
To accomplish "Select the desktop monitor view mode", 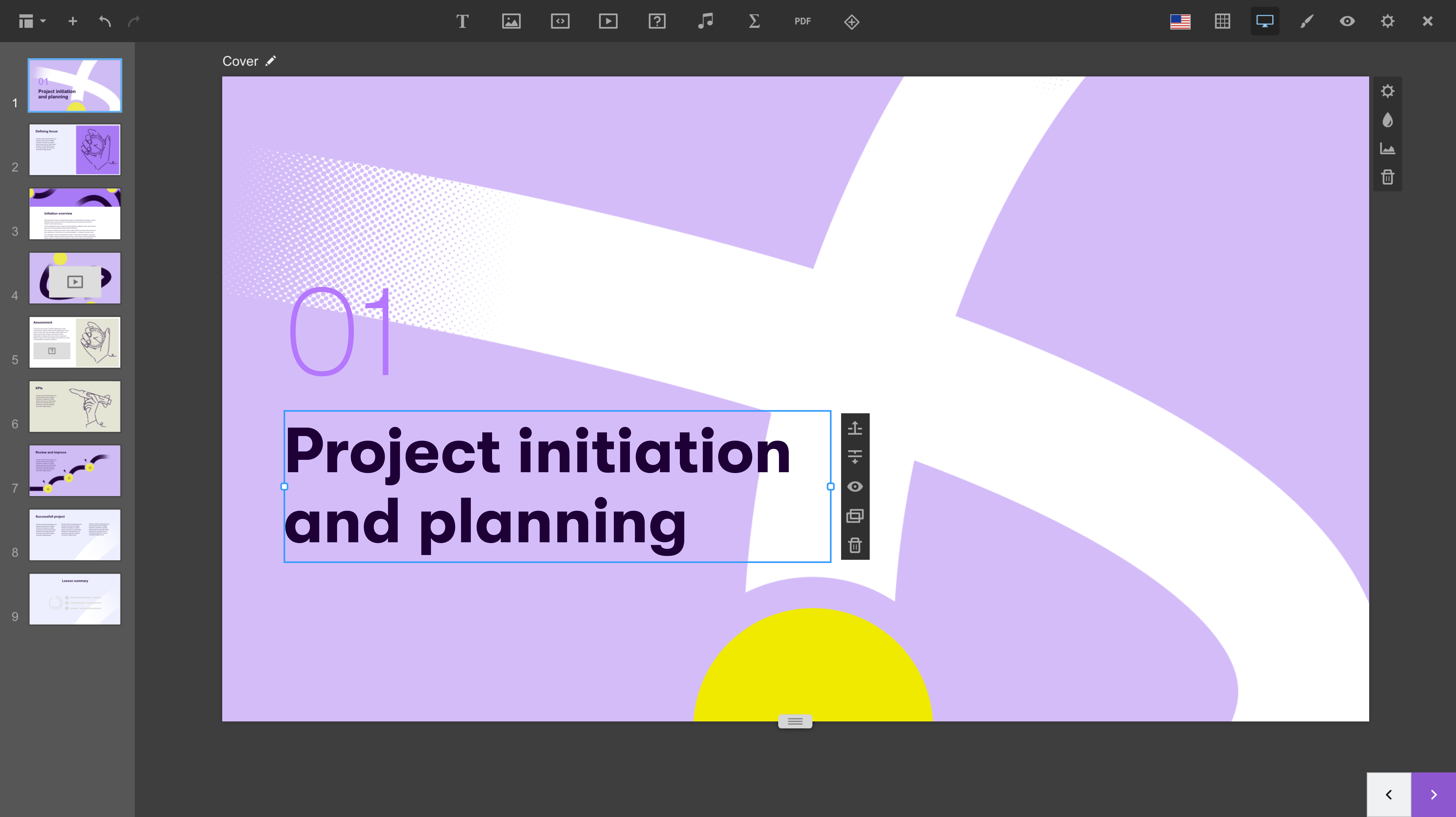I will pyautogui.click(x=1265, y=21).
